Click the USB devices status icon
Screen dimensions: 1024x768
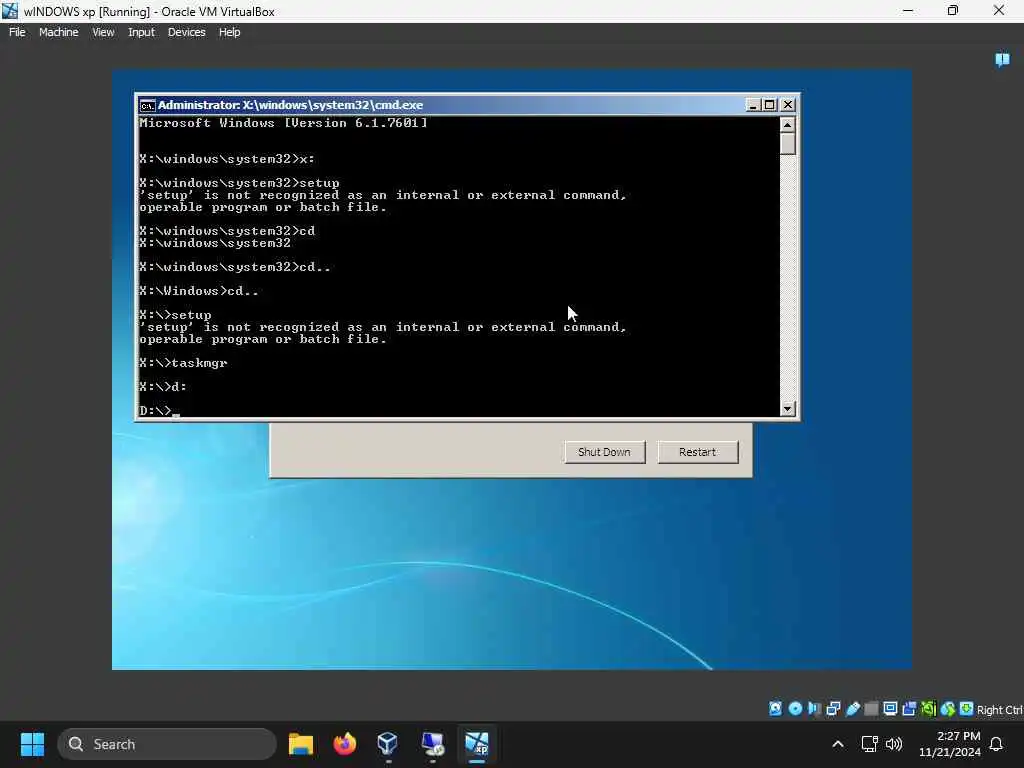[852, 709]
